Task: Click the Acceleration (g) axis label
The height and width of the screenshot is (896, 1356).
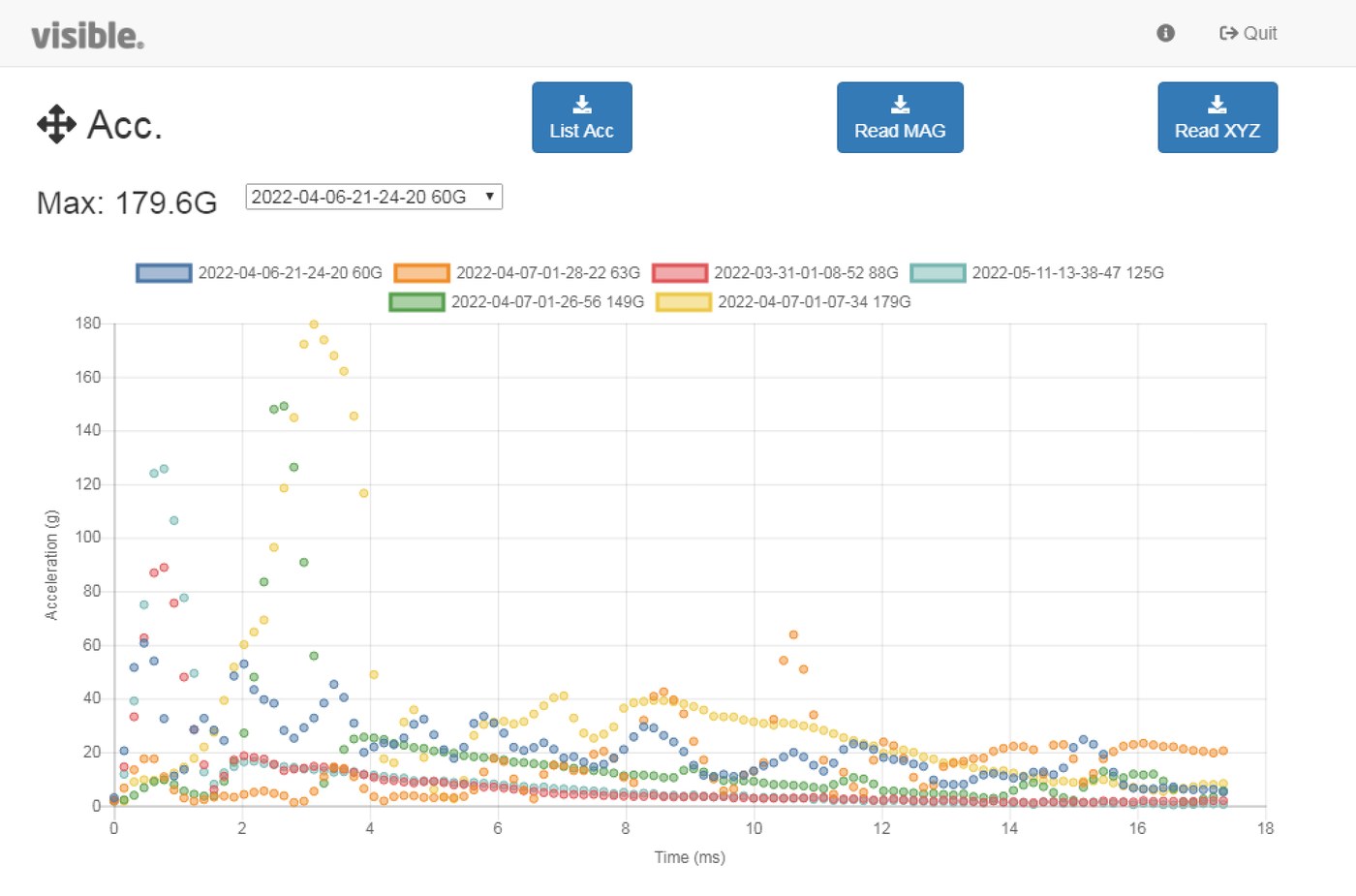Action: (x=52, y=565)
